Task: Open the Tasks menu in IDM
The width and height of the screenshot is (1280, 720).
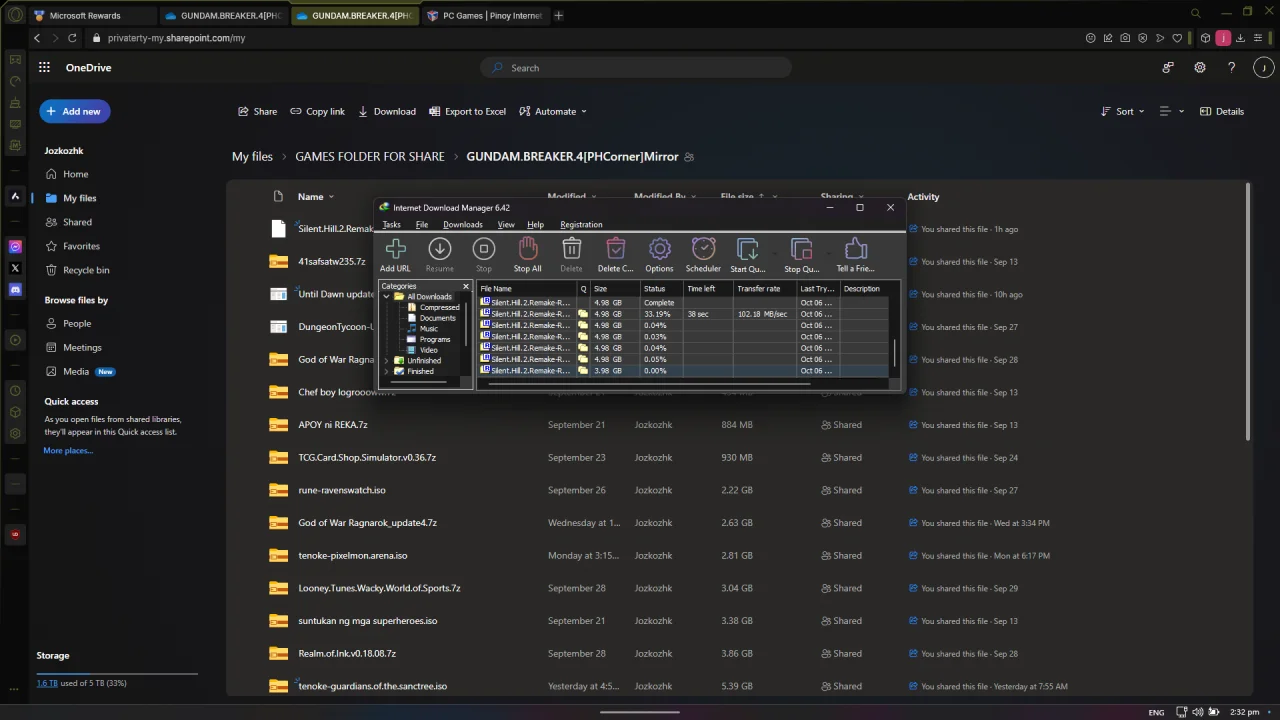Action: 392,225
